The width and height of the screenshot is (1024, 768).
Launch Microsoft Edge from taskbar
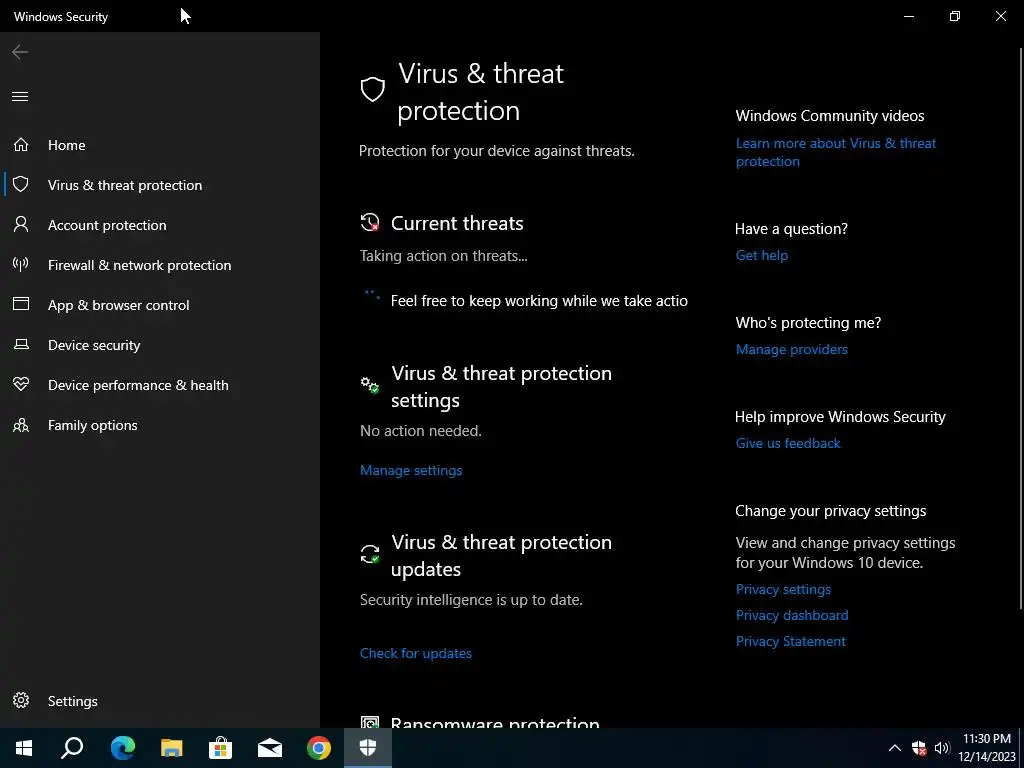[122, 748]
